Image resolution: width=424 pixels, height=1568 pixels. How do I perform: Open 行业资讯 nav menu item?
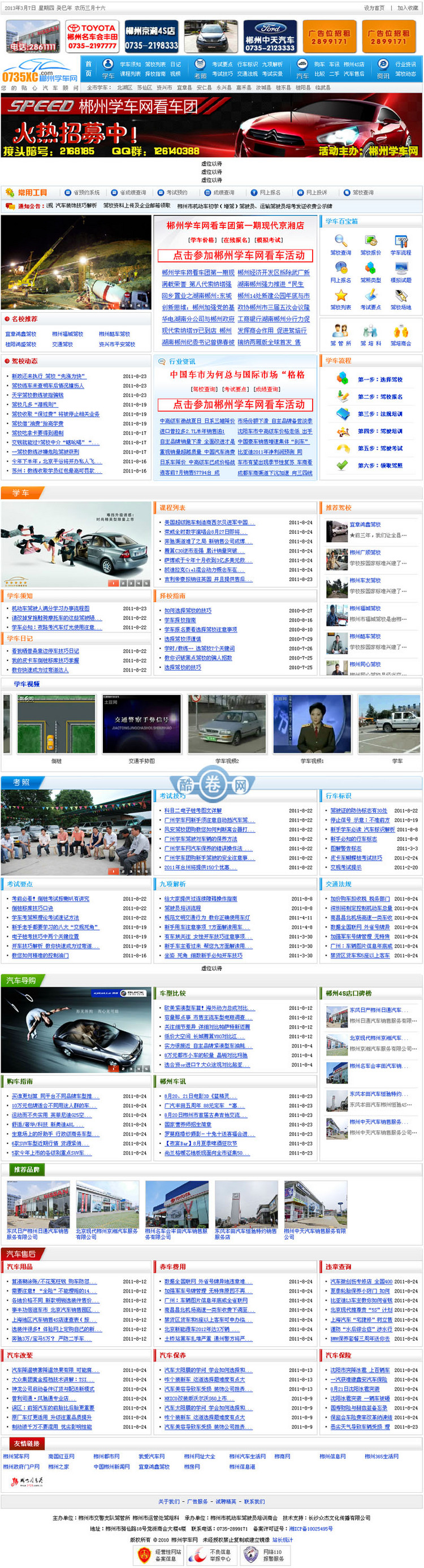coord(406,64)
